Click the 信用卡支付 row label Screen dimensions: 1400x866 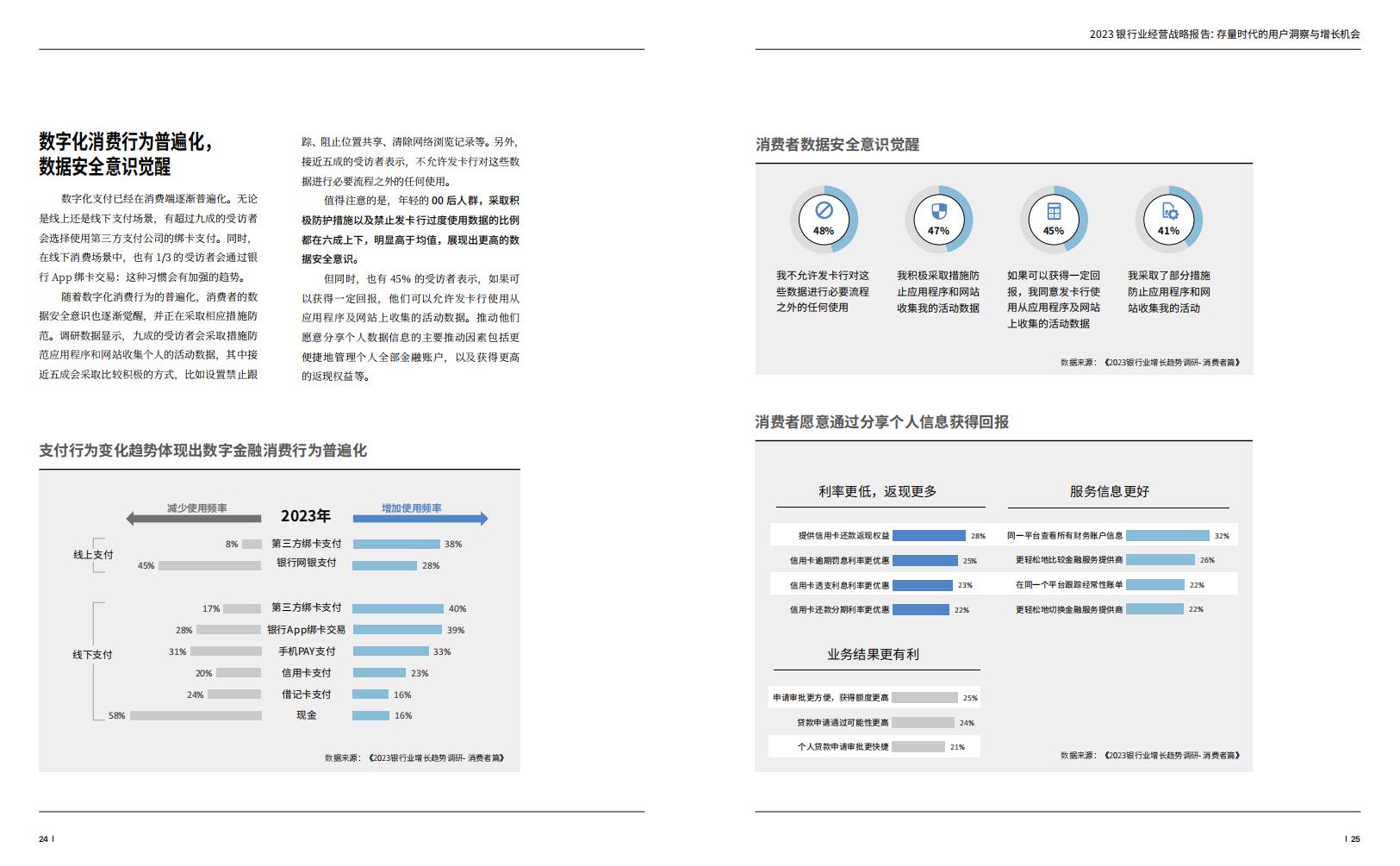[x=307, y=673]
